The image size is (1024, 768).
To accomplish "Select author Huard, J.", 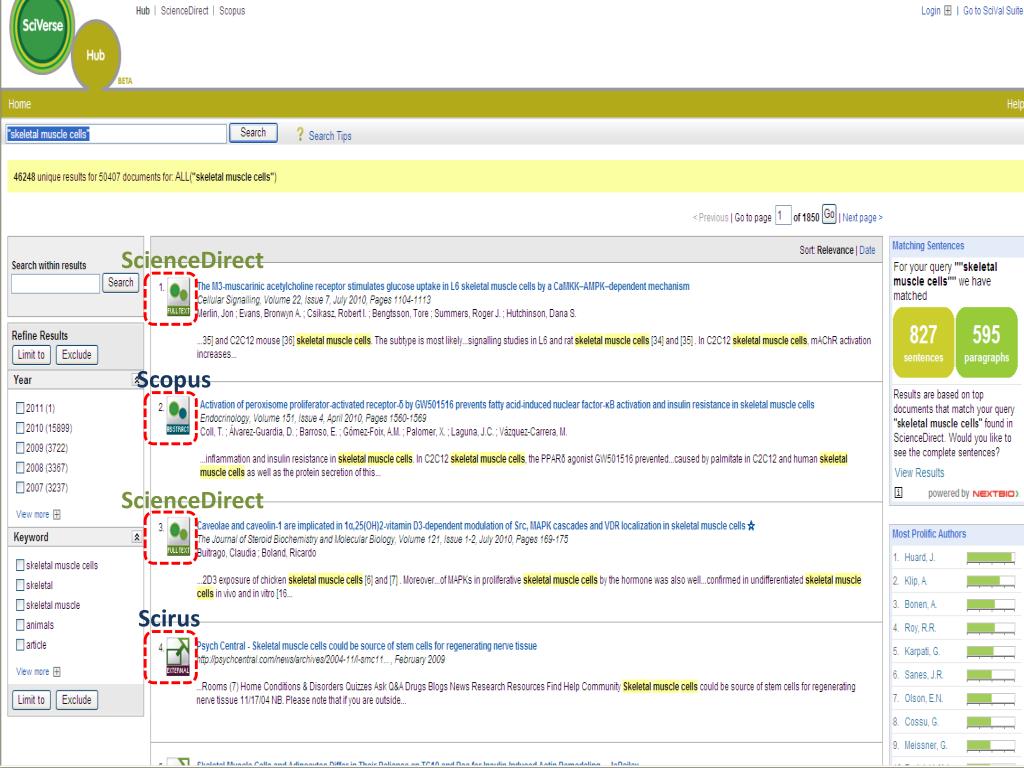I will tap(920, 557).
